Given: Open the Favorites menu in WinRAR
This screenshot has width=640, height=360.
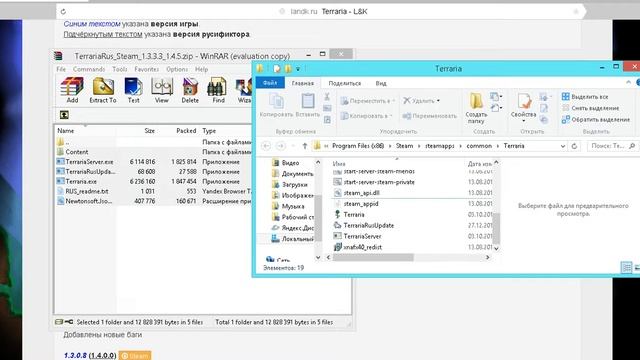Looking at the screenshot, I should (147, 69).
